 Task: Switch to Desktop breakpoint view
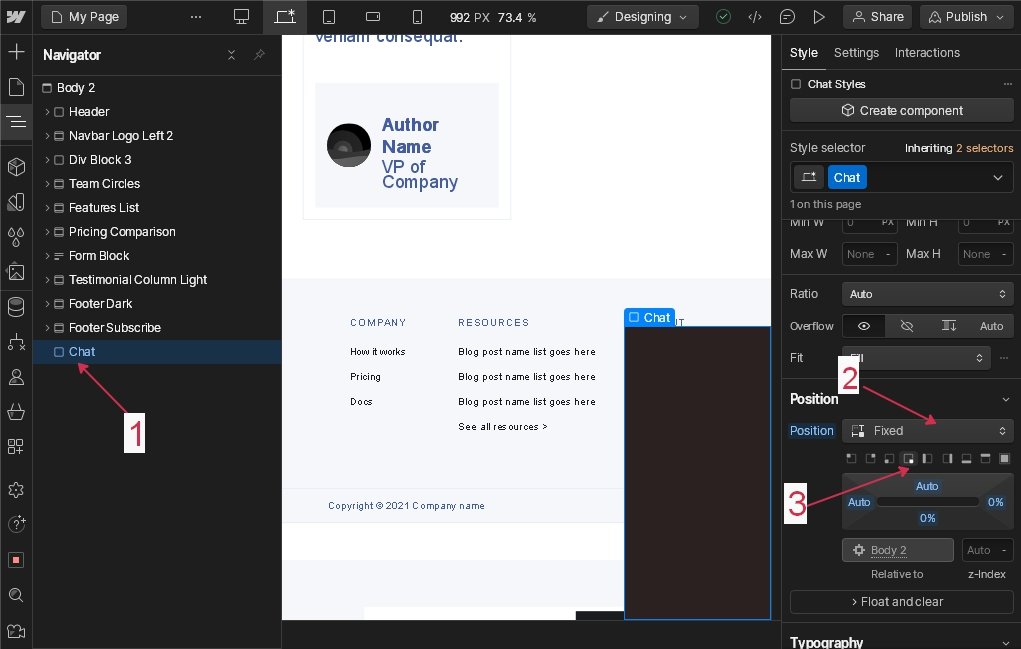241,17
